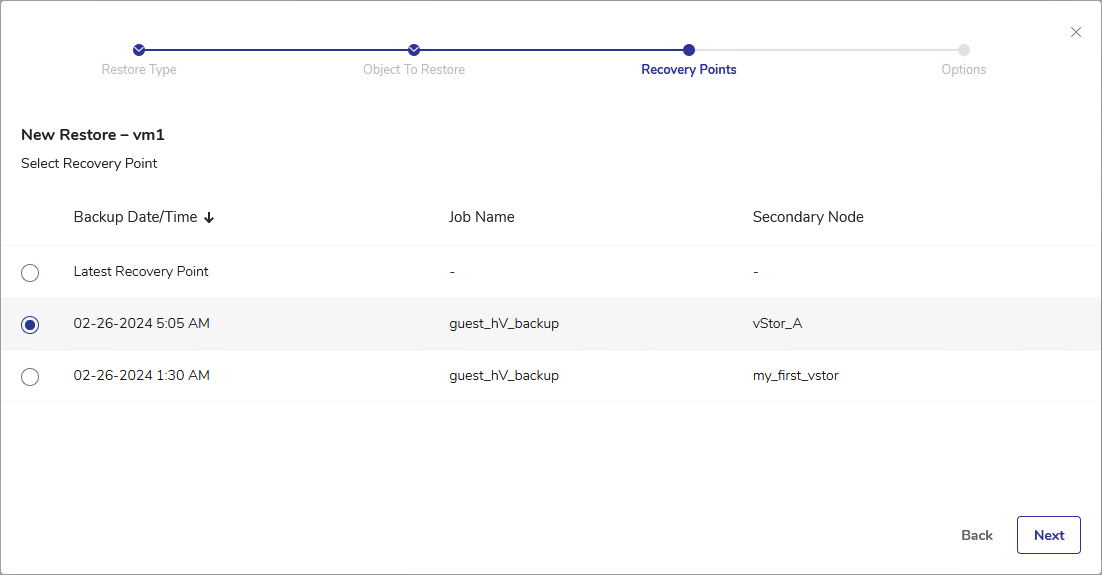Sort by Backup Date/Time column header
The height and width of the screenshot is (575, 1102).
tap(135, 217)
